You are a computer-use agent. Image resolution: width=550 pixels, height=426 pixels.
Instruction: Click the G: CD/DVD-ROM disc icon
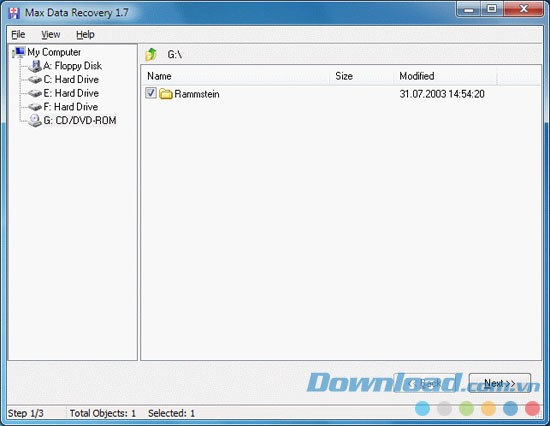35,121
